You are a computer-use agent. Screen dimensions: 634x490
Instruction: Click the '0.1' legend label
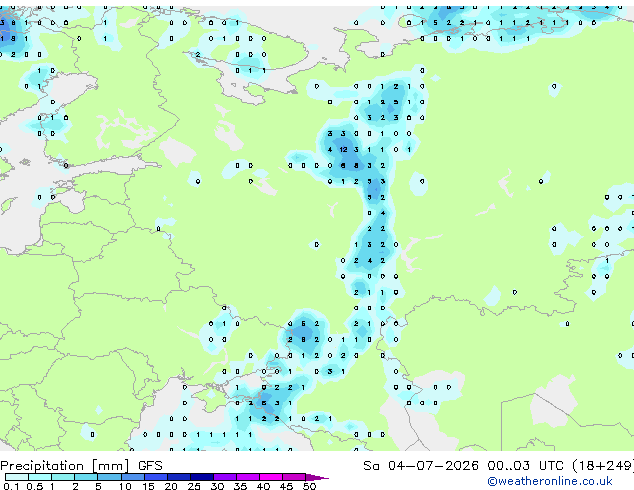11,486
